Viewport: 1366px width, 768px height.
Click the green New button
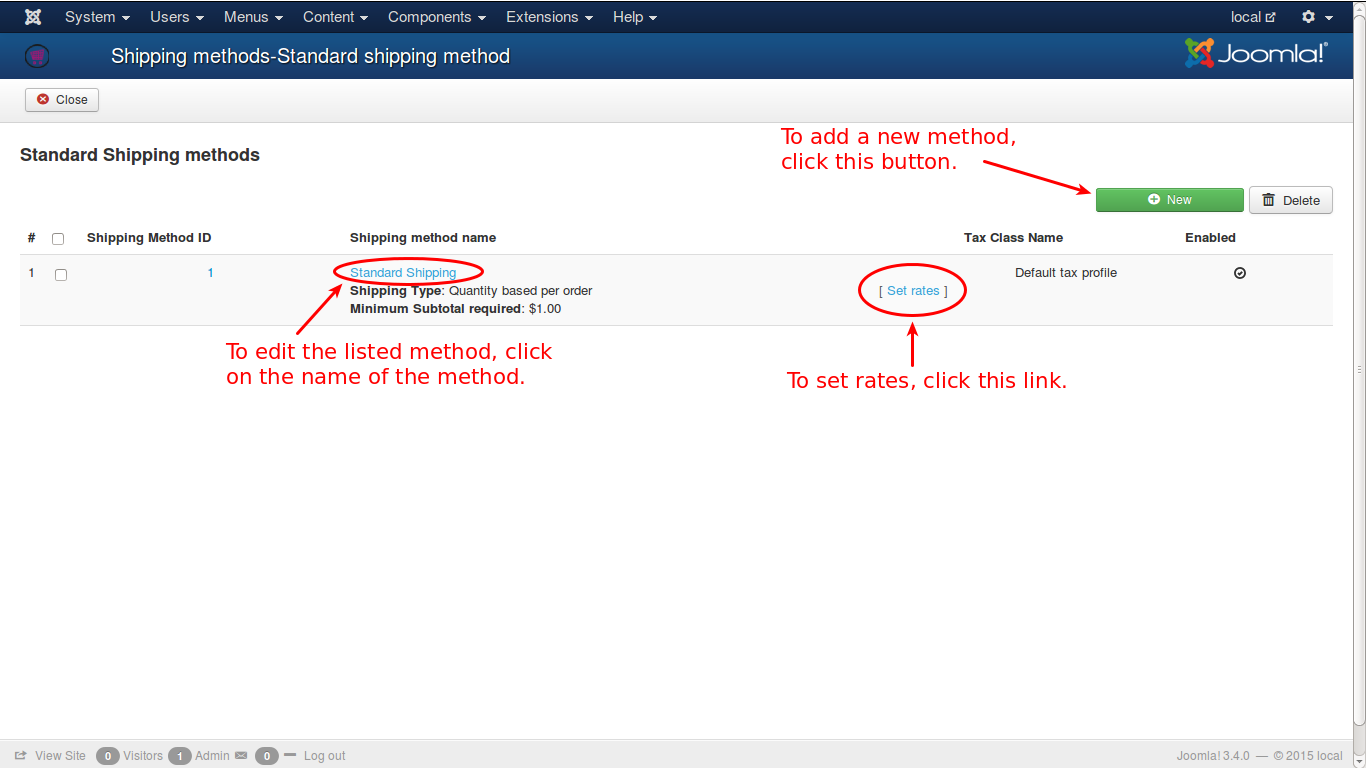[x=1169, y=200]
